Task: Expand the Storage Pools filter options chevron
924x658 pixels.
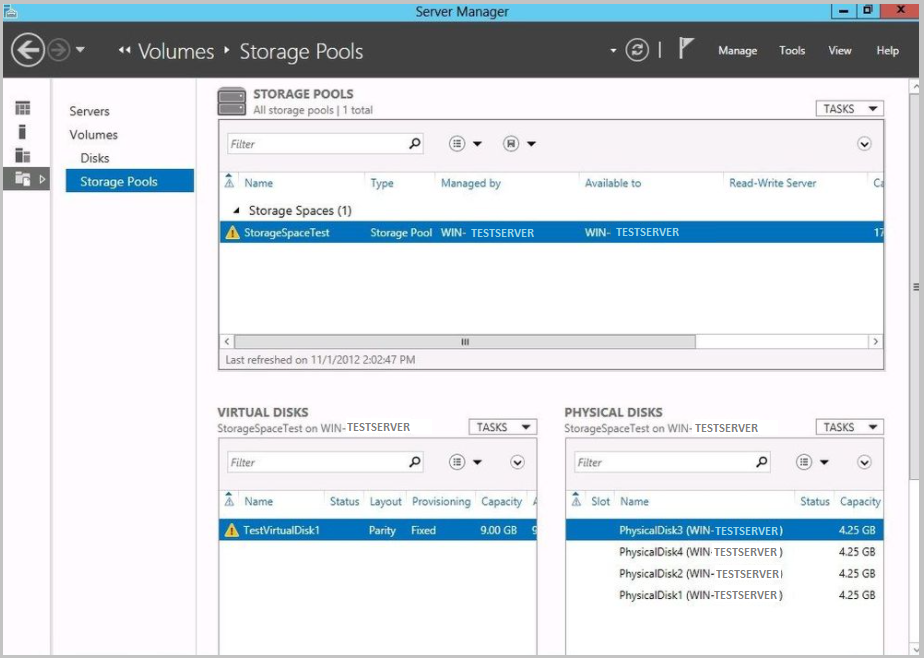Action: coord(864,144)
